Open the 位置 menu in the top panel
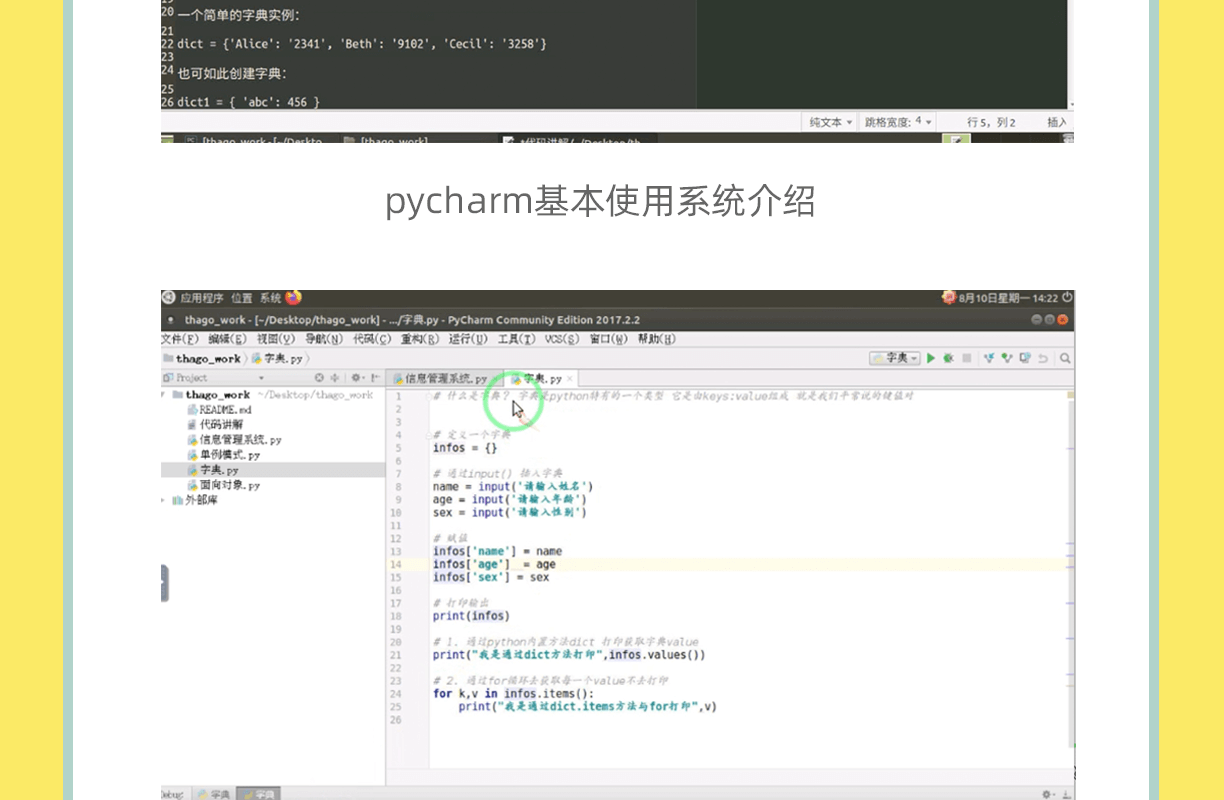This screenshot has height=800, width=1224. pyautogui.click(x=242, y=298)
